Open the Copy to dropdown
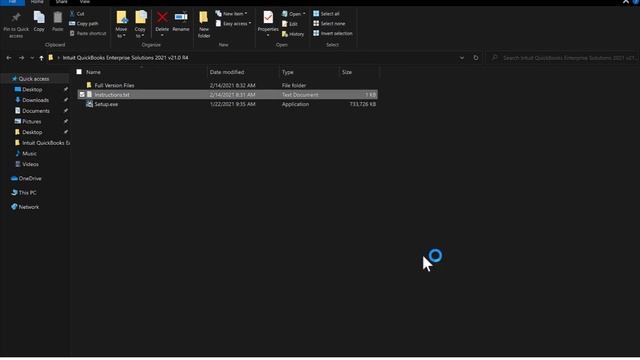Image resolution: width=640 pixels, height=360 pixels. click(x=140, y=25)
